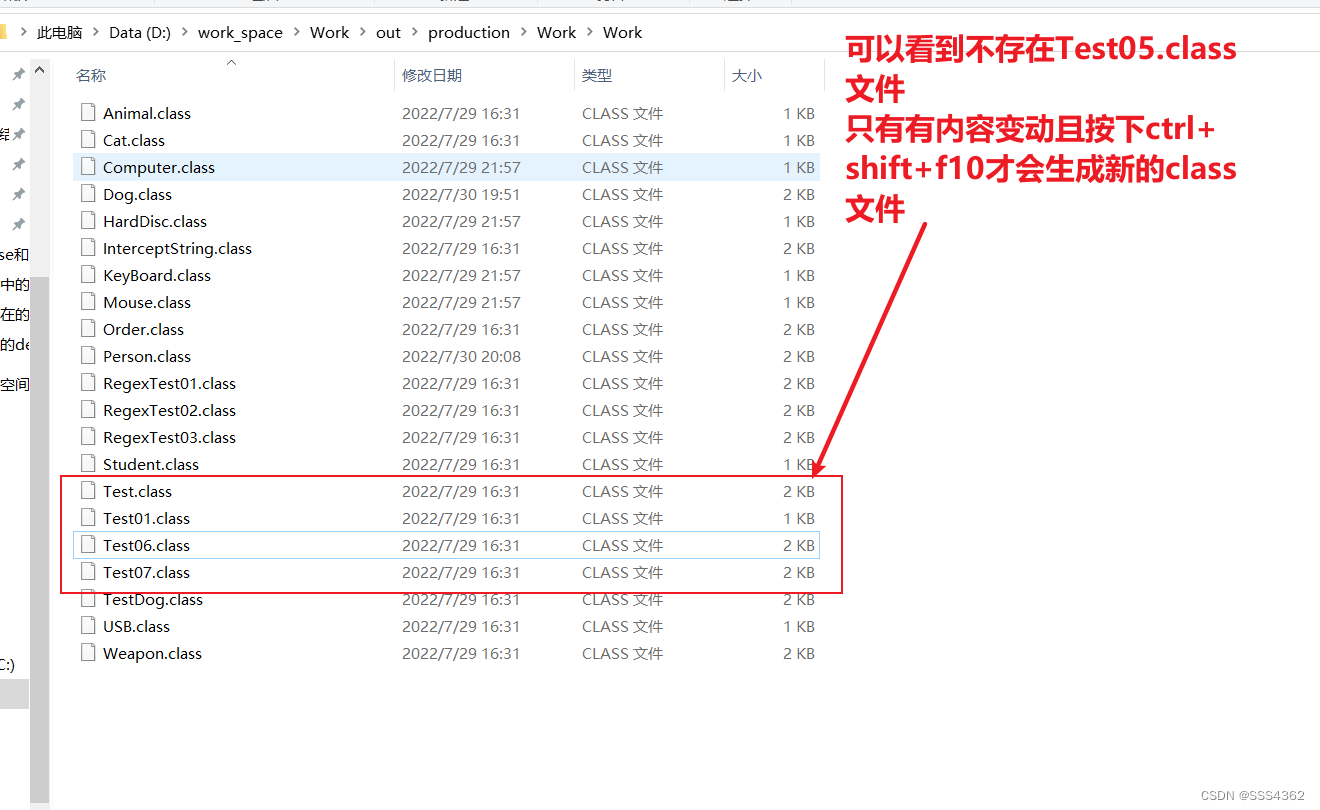
Task: Click Dog.class date 2022/7/30 19:51
Action: coord(461,194)
